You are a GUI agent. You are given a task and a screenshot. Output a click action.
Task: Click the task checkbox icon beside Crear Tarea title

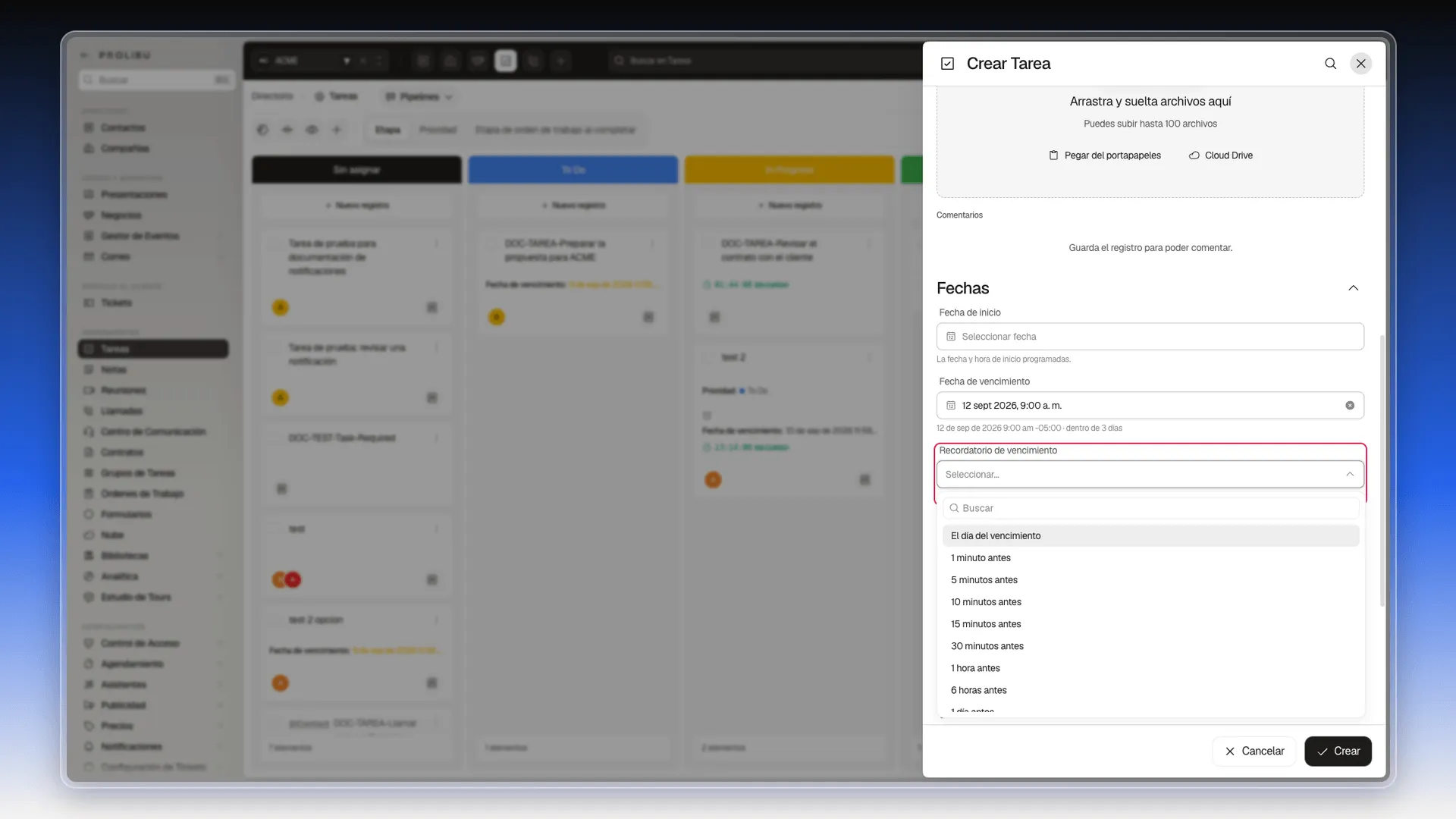947,64
